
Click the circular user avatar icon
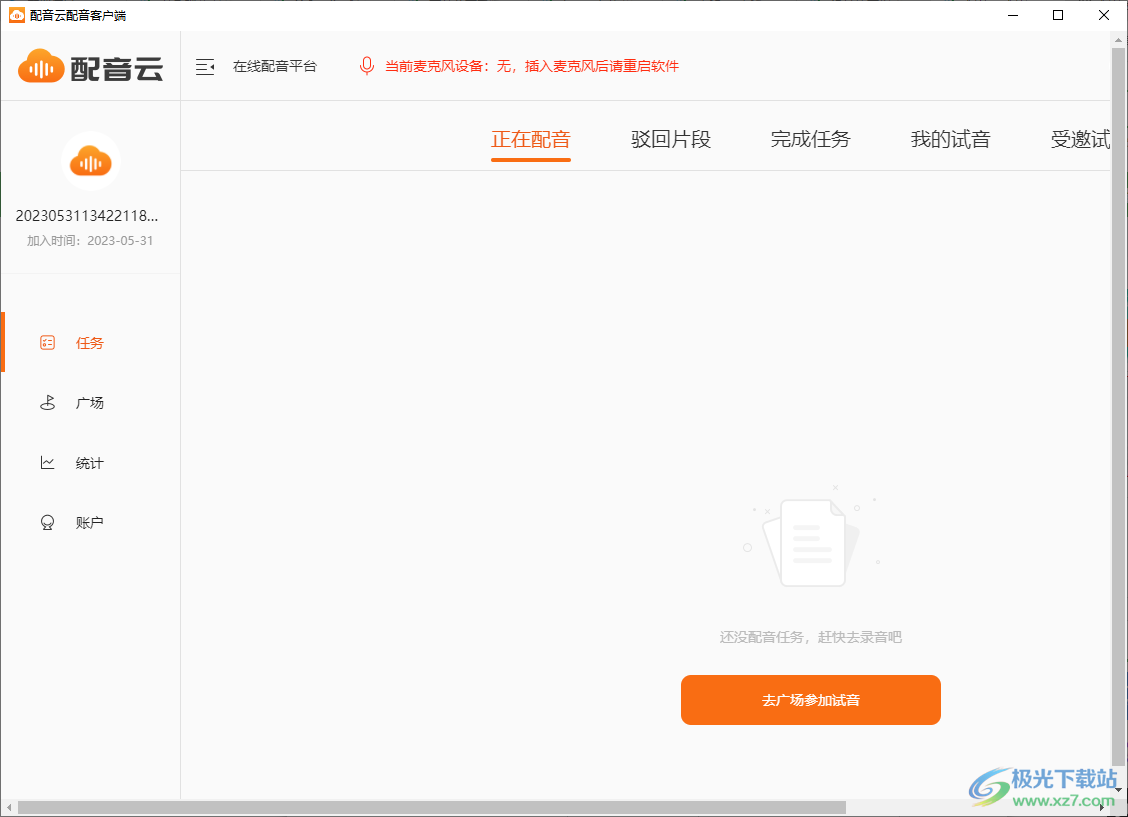[90, 160]
